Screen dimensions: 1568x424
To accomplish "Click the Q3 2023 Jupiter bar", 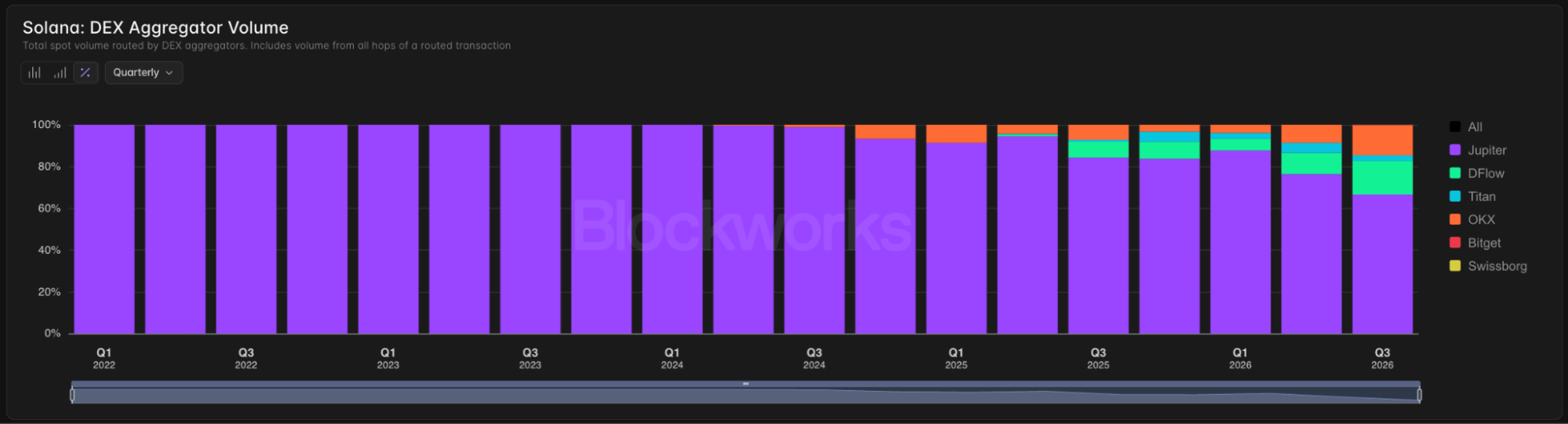I will coord(530,229).
